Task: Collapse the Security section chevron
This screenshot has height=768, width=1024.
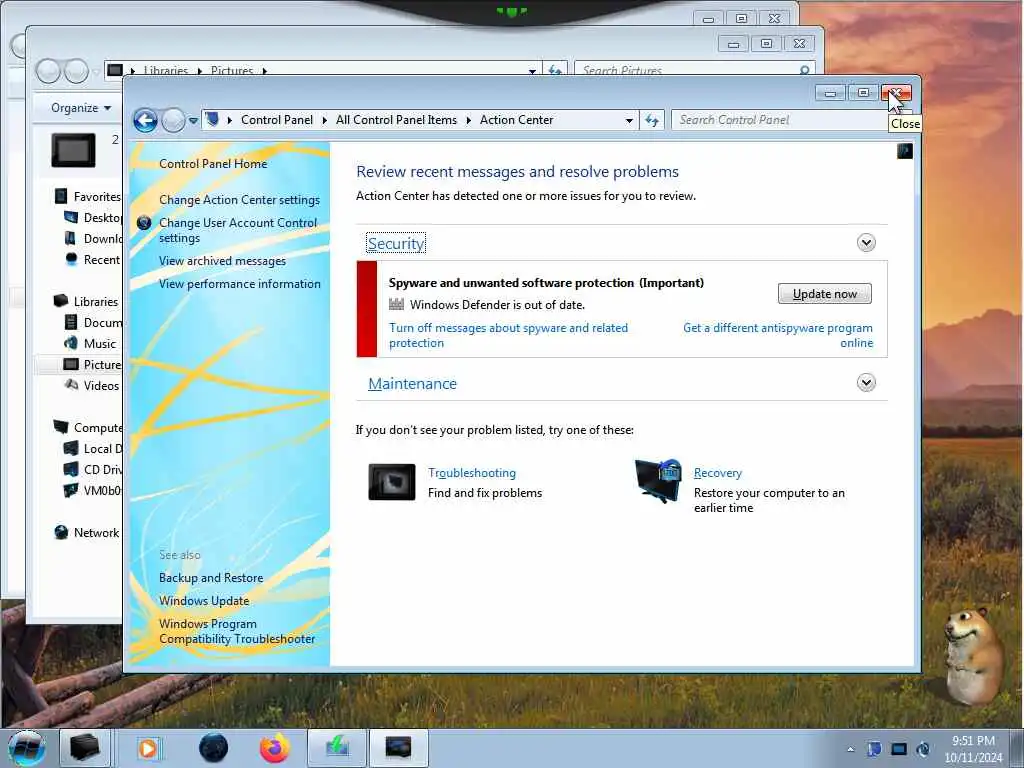Action: point(866,243)
